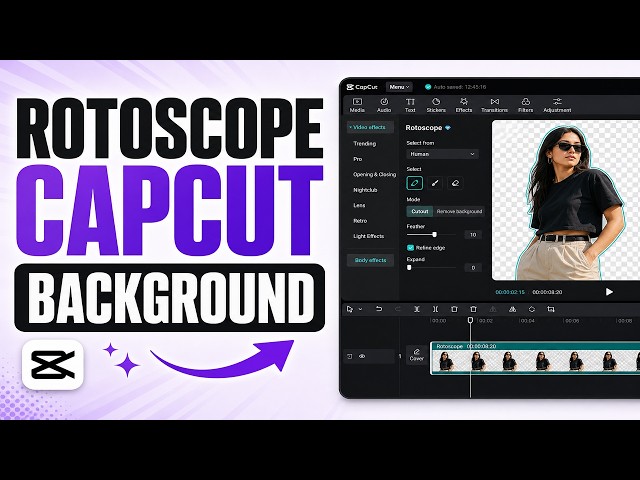Select the Nightclub effects category
The width and height of the screenshot is (640, 480).
point(365,190)
